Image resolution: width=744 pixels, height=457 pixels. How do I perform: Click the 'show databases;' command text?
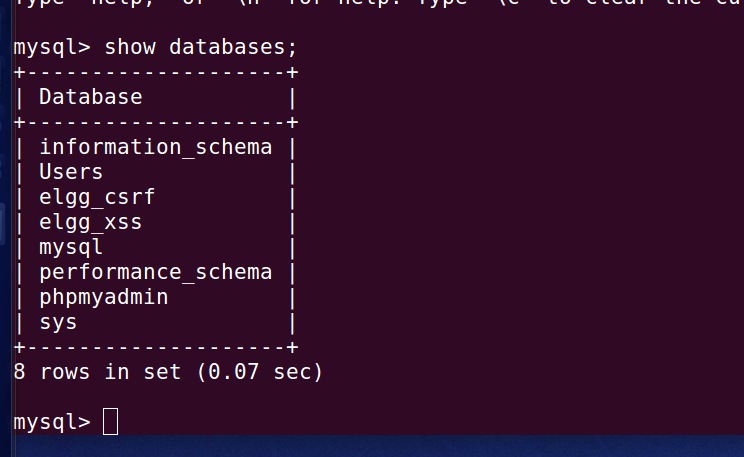(x=201, y=47)
